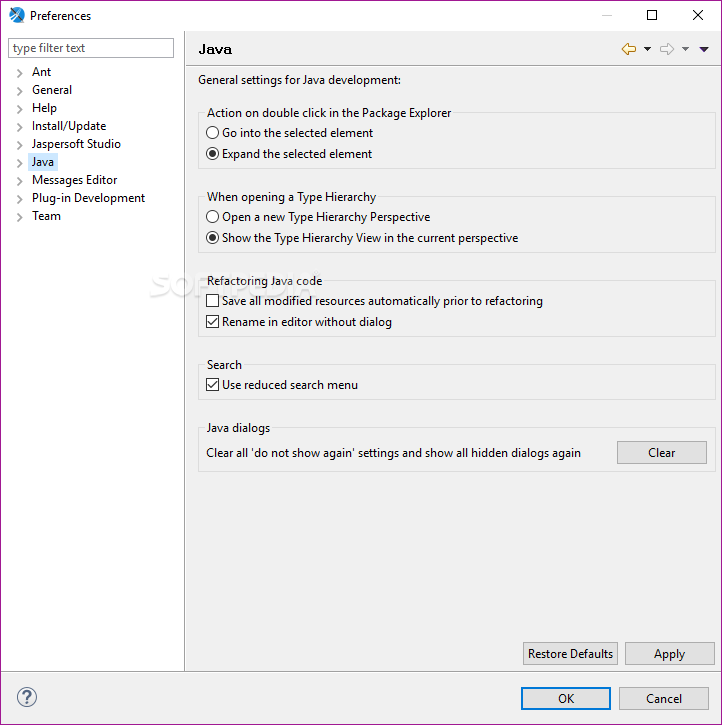Select the Plug-in Development category
The height and width of the screenshot is (725, 722).
pyautogui.click(x=88, y=198)
